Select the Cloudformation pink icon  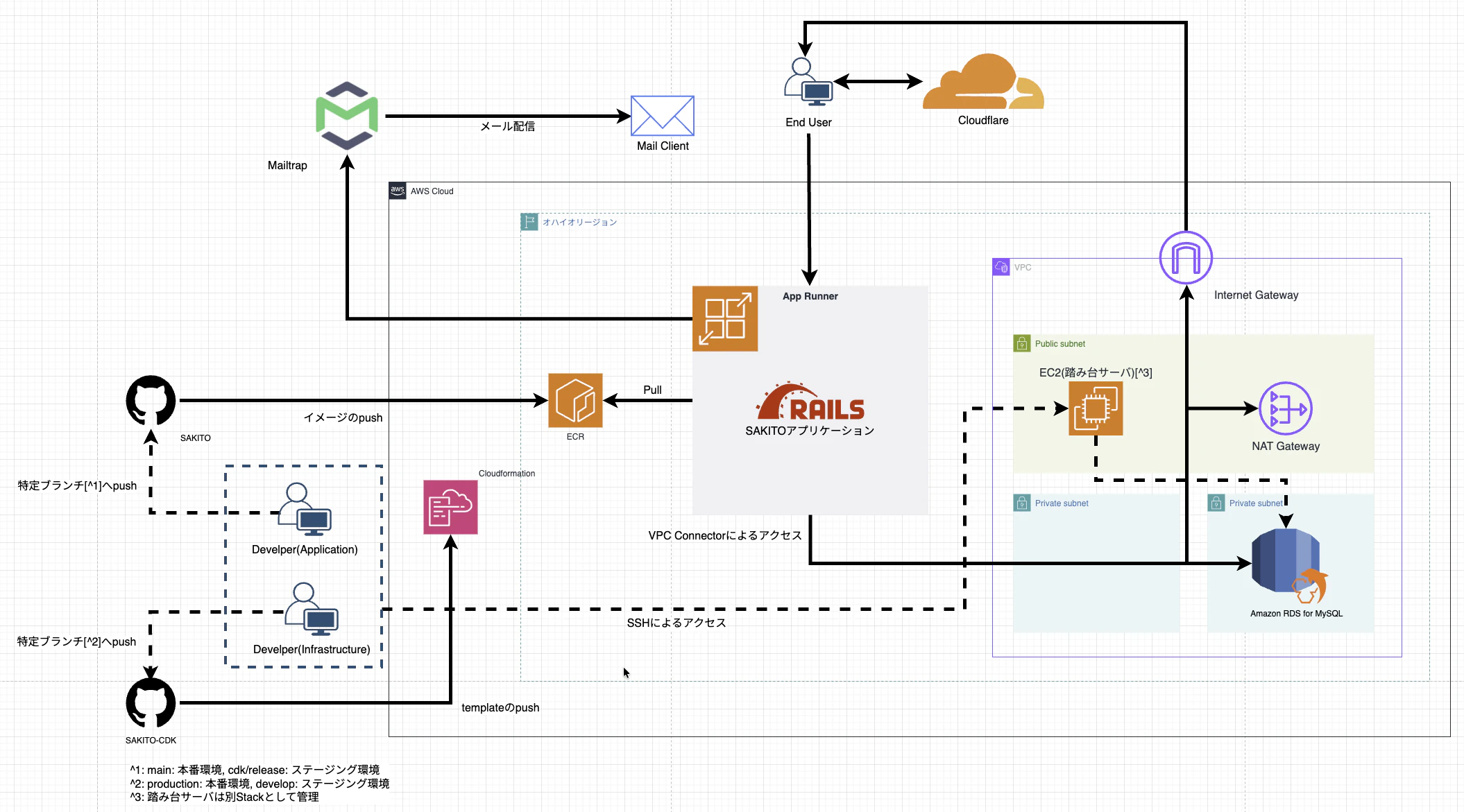[450, 507]
